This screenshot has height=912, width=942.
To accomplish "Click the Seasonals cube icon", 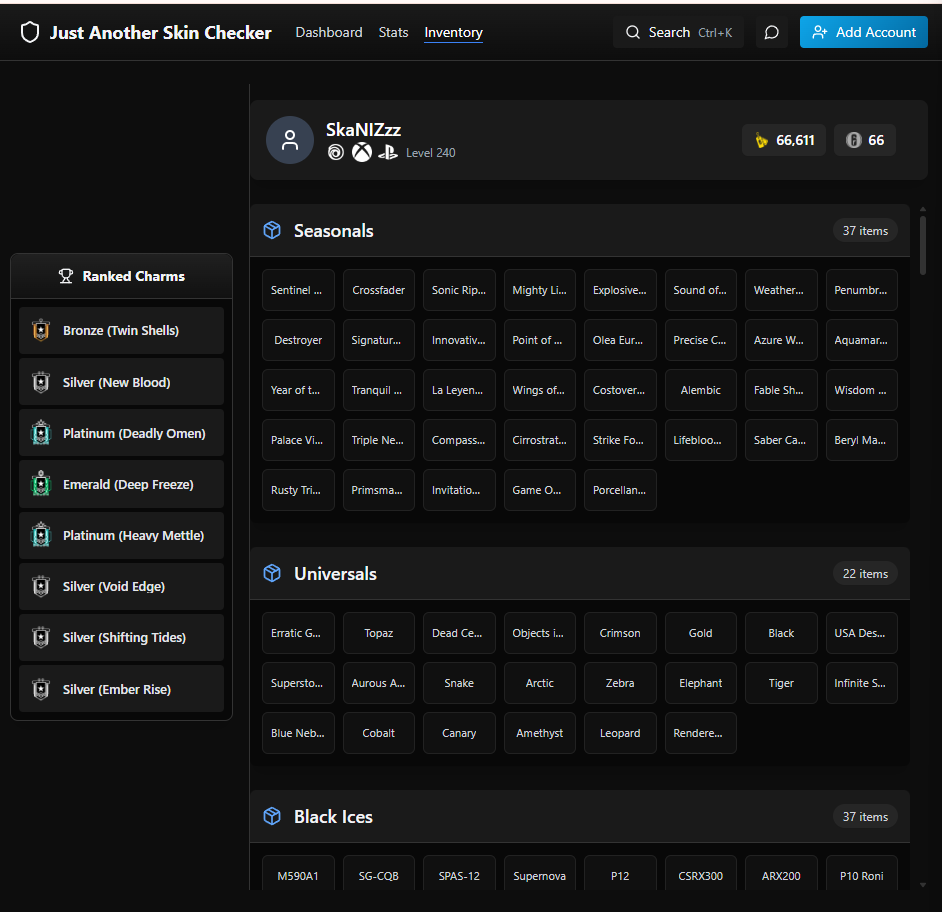I will pos(272,230).
